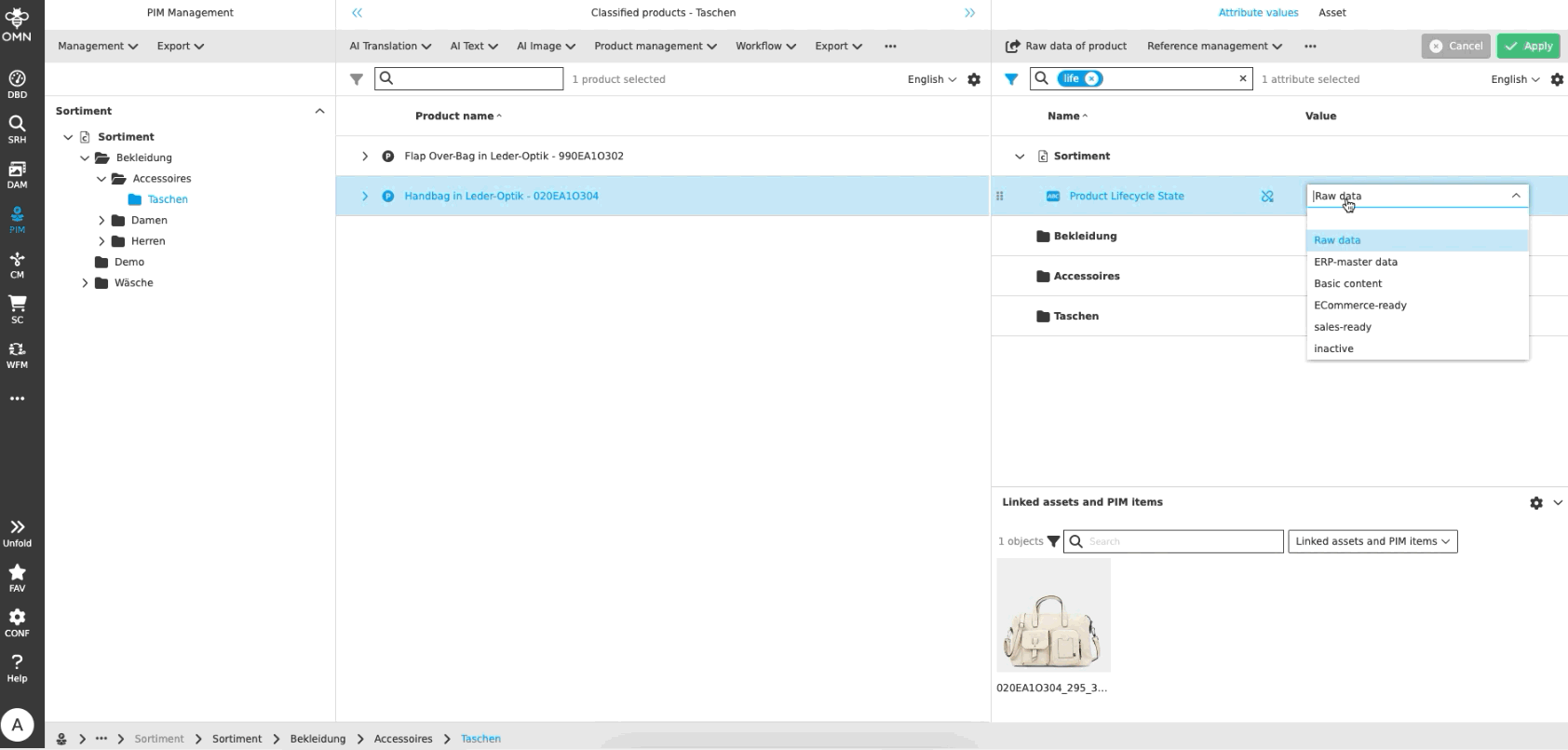The height and width of the screenshot is (750, 1568).
Task: Expand the Damen folder in tree
Action: (101, 221)
